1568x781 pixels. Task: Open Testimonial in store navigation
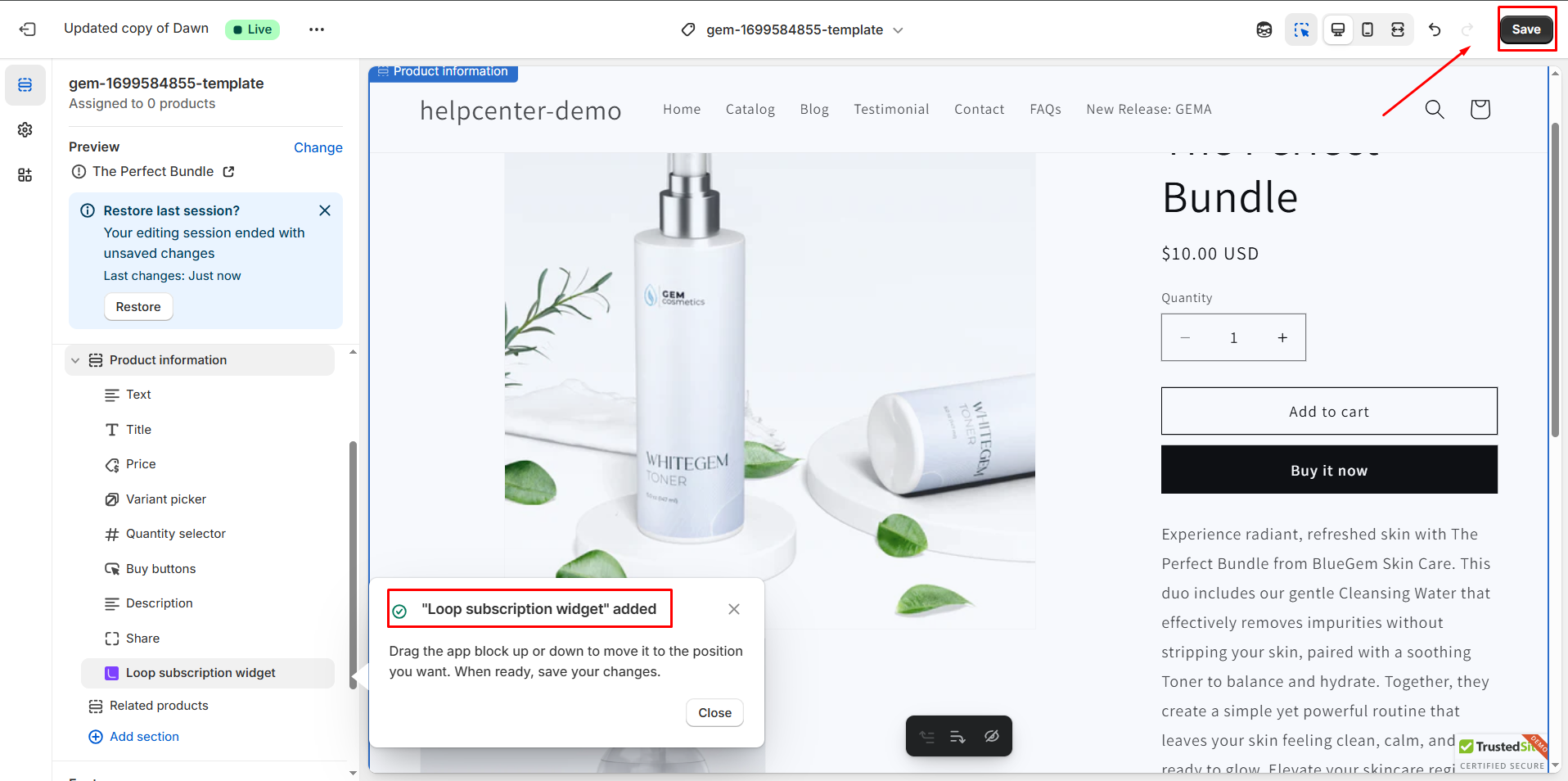tap(891, 110)
